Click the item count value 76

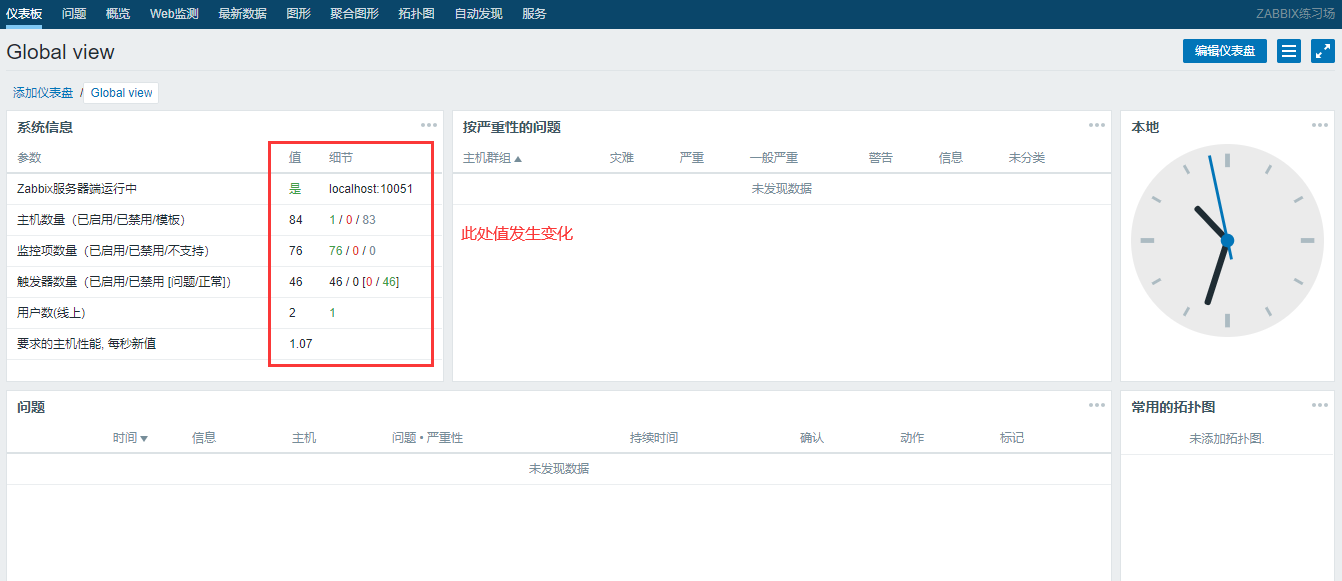[x=296, y=251]
